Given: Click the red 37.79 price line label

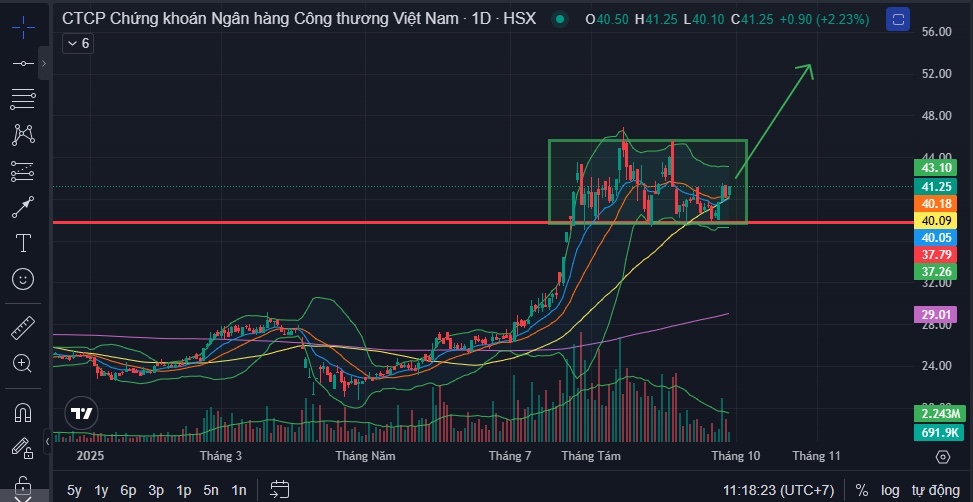Looking at the screenshot, I should pos(935,254).
